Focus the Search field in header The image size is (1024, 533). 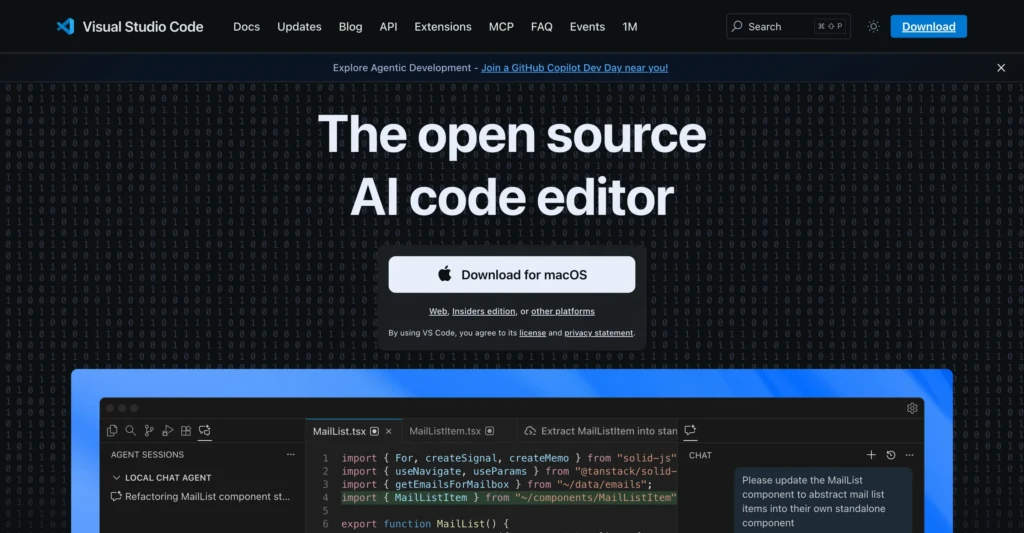788,26
